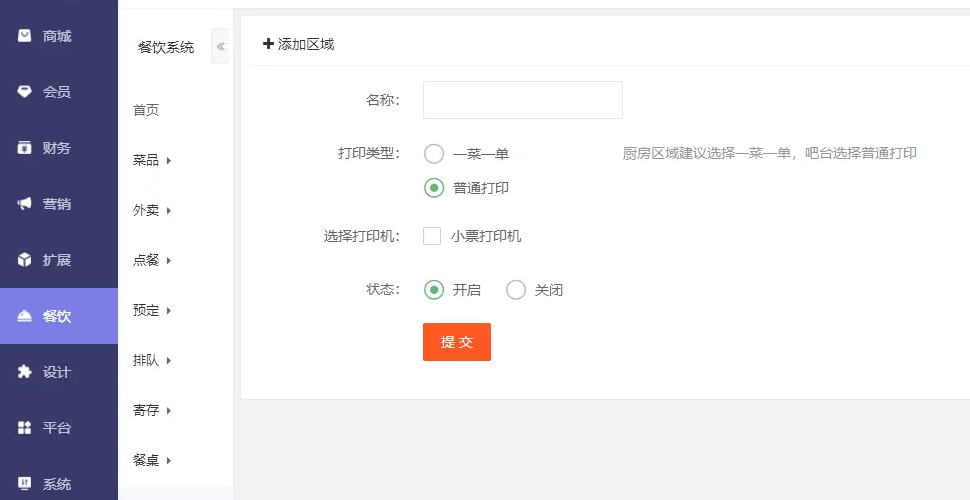Click the 扩展 cube icon
Image resolution: width=970 pixels, height=500 pixels.
tap(24, 260)
